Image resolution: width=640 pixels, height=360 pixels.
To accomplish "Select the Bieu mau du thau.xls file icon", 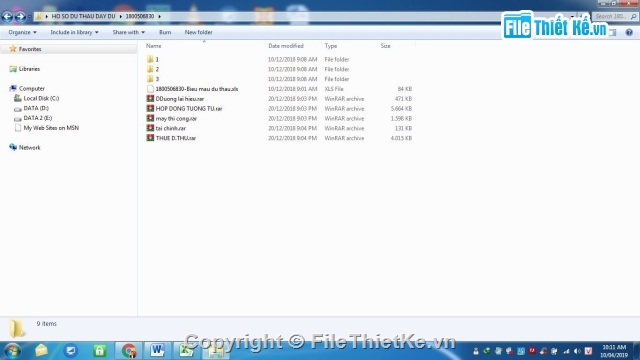I will (x=150, y=89).
